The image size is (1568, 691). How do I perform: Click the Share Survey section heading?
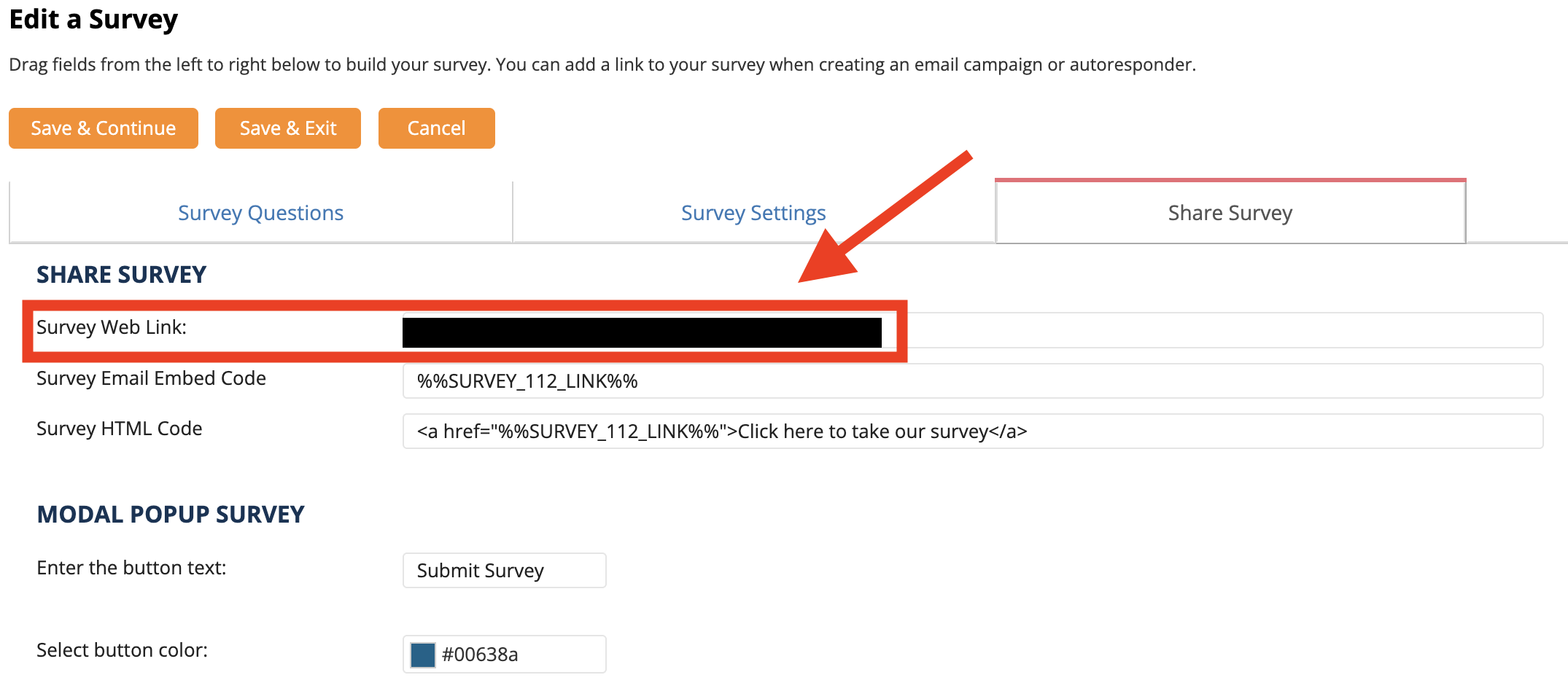point(122,275)
